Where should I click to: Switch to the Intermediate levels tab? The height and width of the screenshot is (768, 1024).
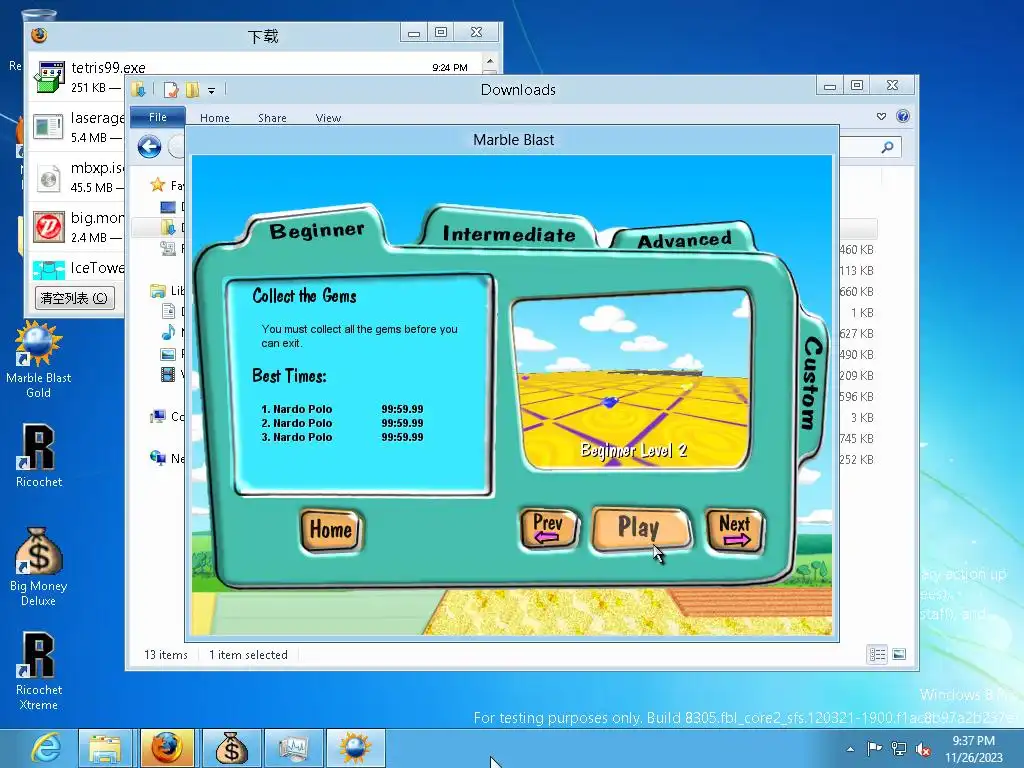(509, 234)
